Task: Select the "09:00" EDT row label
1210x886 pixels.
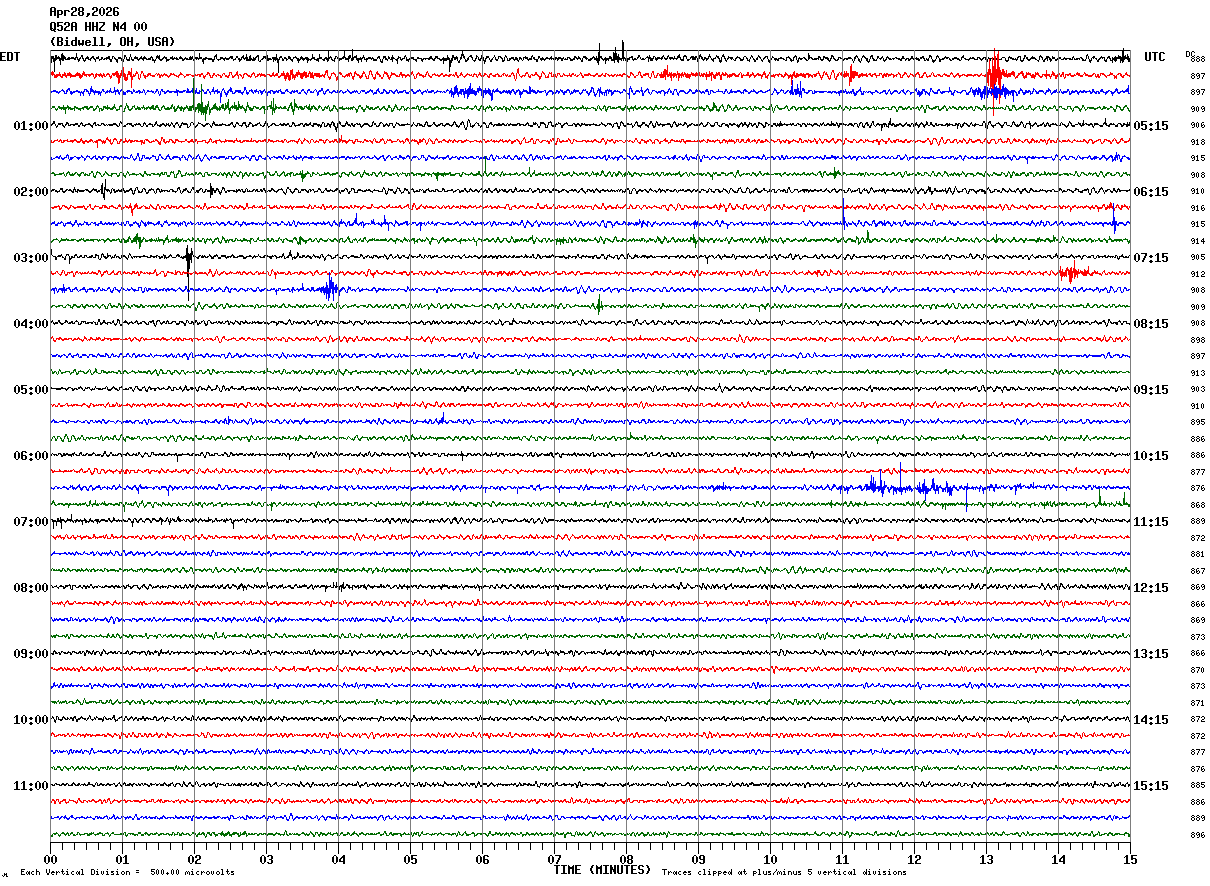Action: pyautogui.click(x=30, y=654)
